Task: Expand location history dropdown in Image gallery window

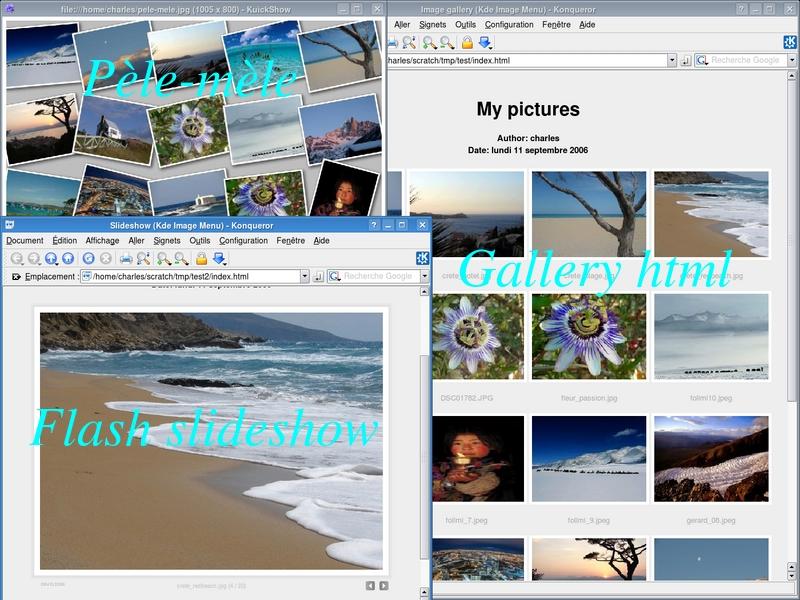Action: click(672, 60)
